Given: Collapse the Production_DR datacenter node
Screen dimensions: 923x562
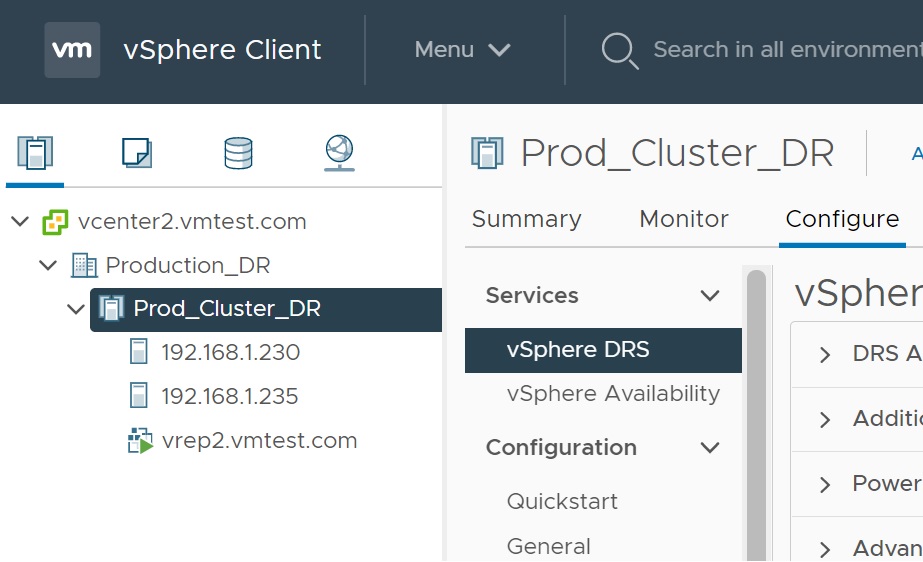Looking at the screenshot, I should click(48, 265).
